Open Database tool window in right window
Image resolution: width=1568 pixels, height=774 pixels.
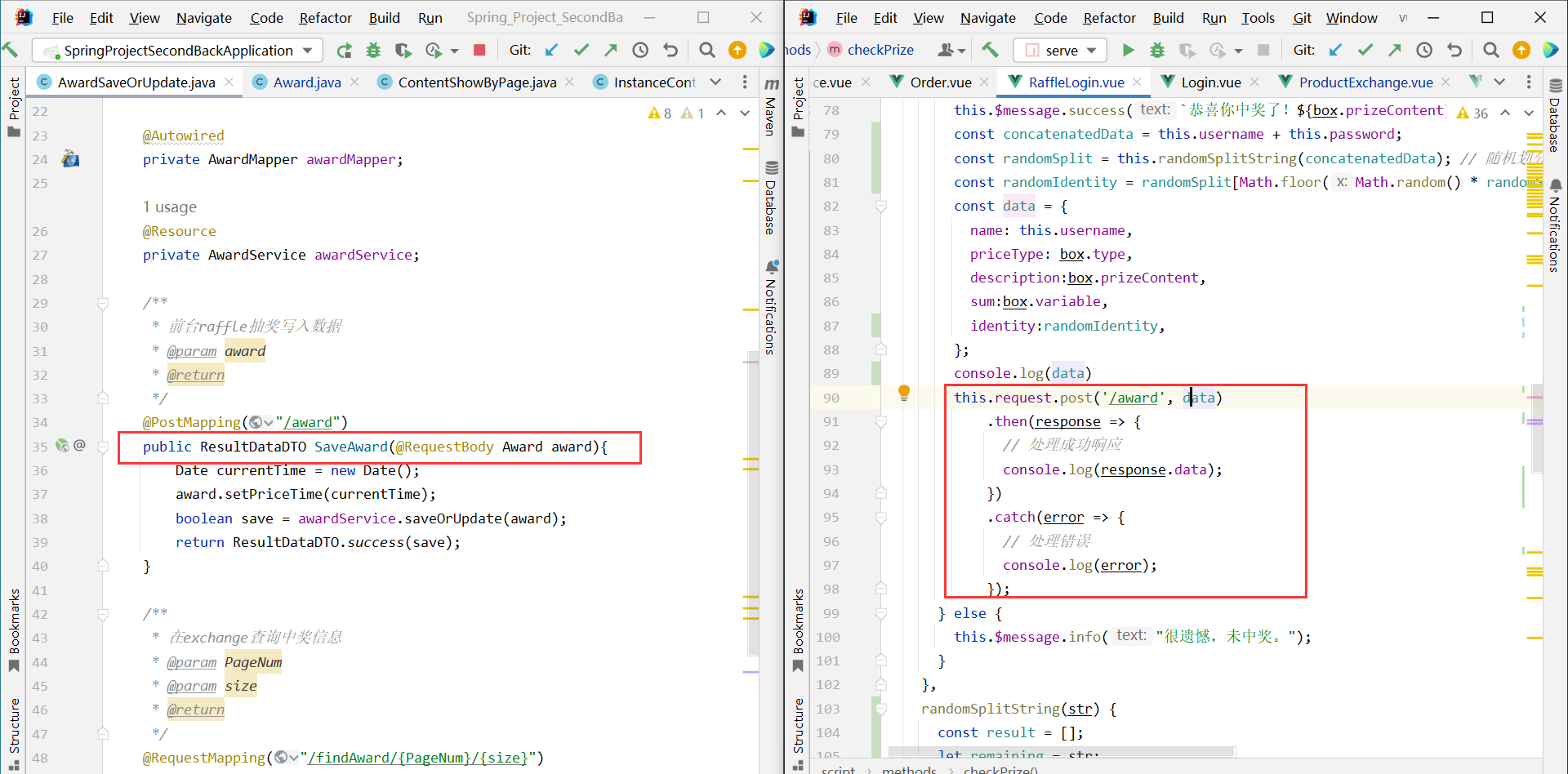click(x=1555, y=115)
